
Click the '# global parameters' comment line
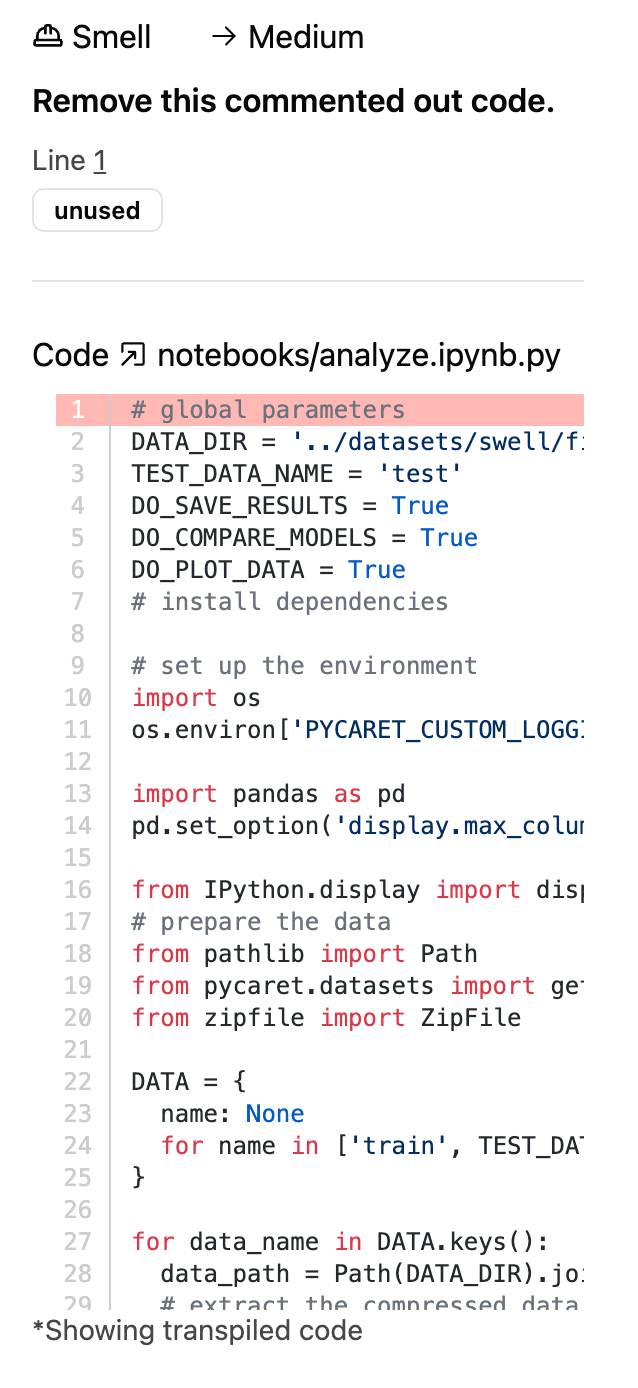click(x=268, y=410)
